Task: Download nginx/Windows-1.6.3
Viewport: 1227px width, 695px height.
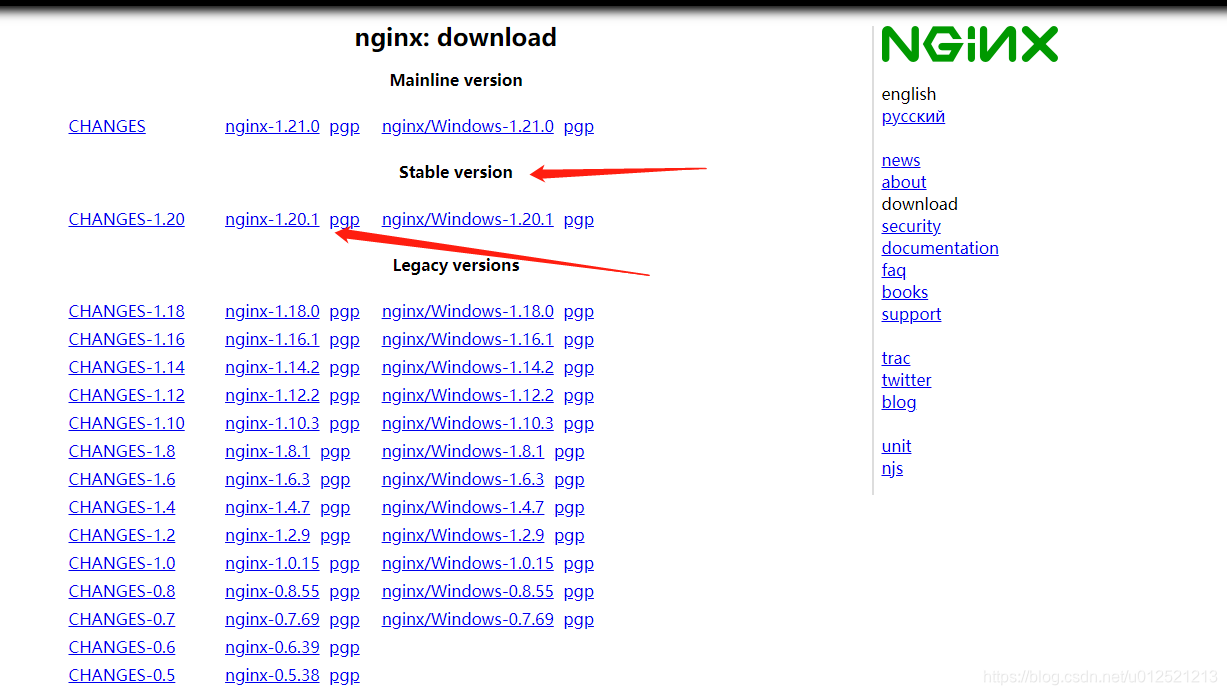Action: pyautogui.click(x=463, y=480)
